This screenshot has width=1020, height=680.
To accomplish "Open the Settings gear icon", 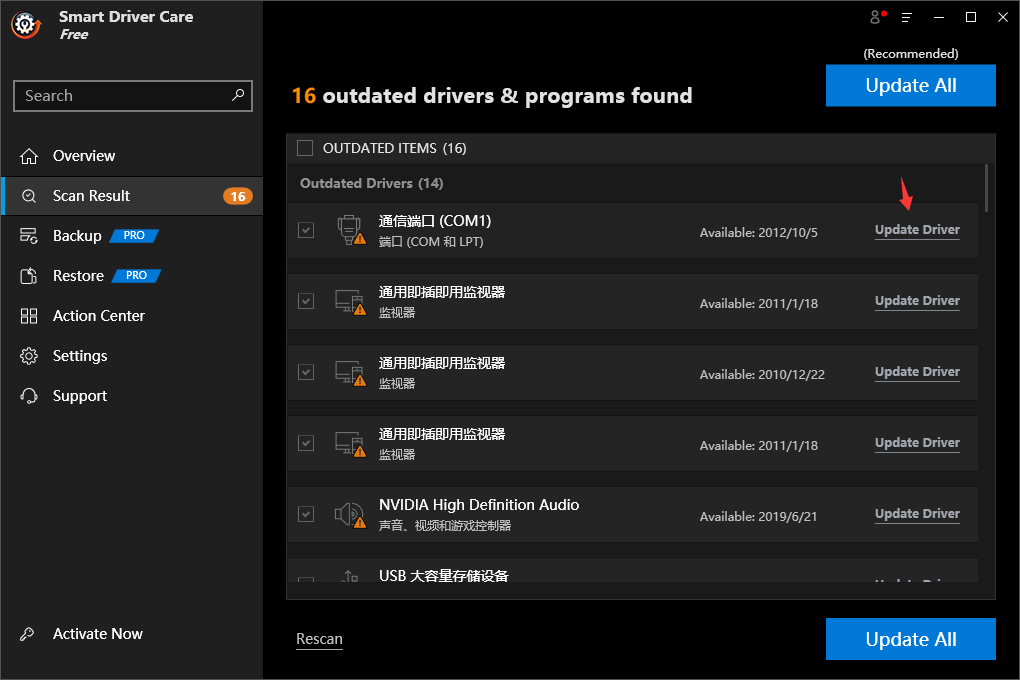I will point(29,356).
